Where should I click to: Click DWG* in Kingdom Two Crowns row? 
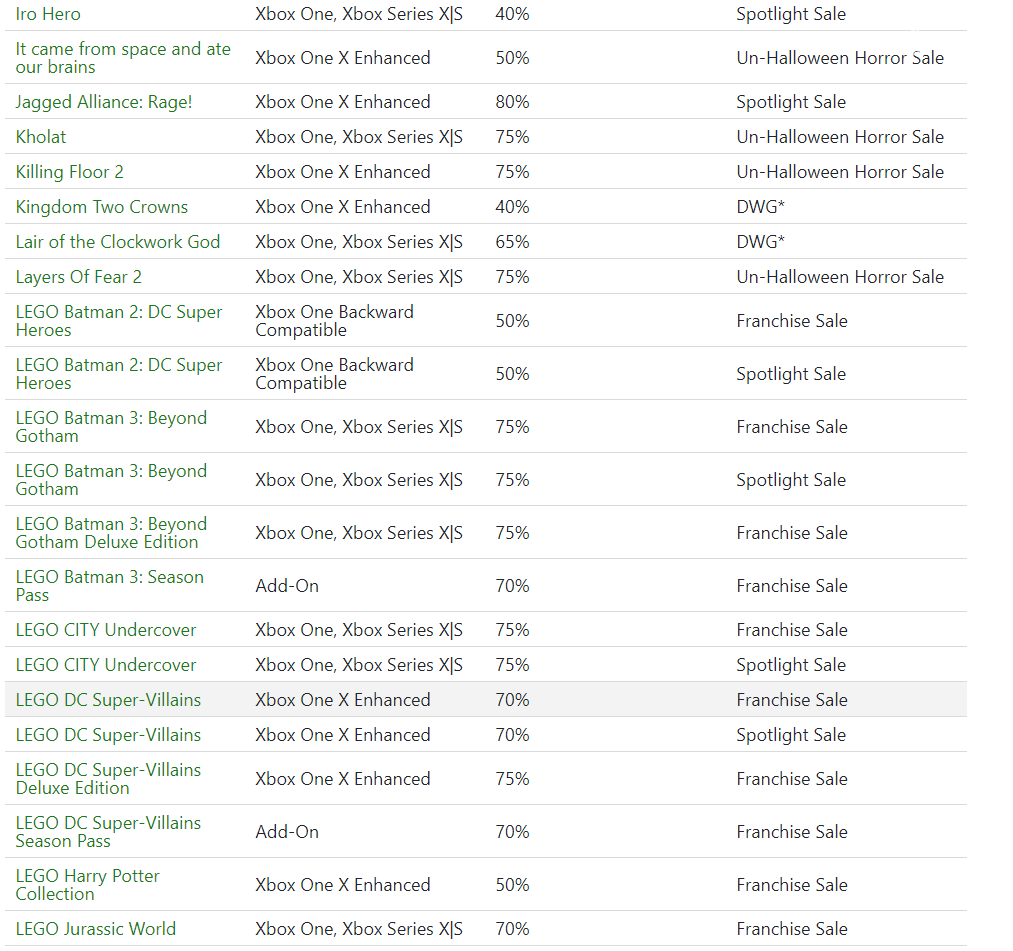point(760,207)
